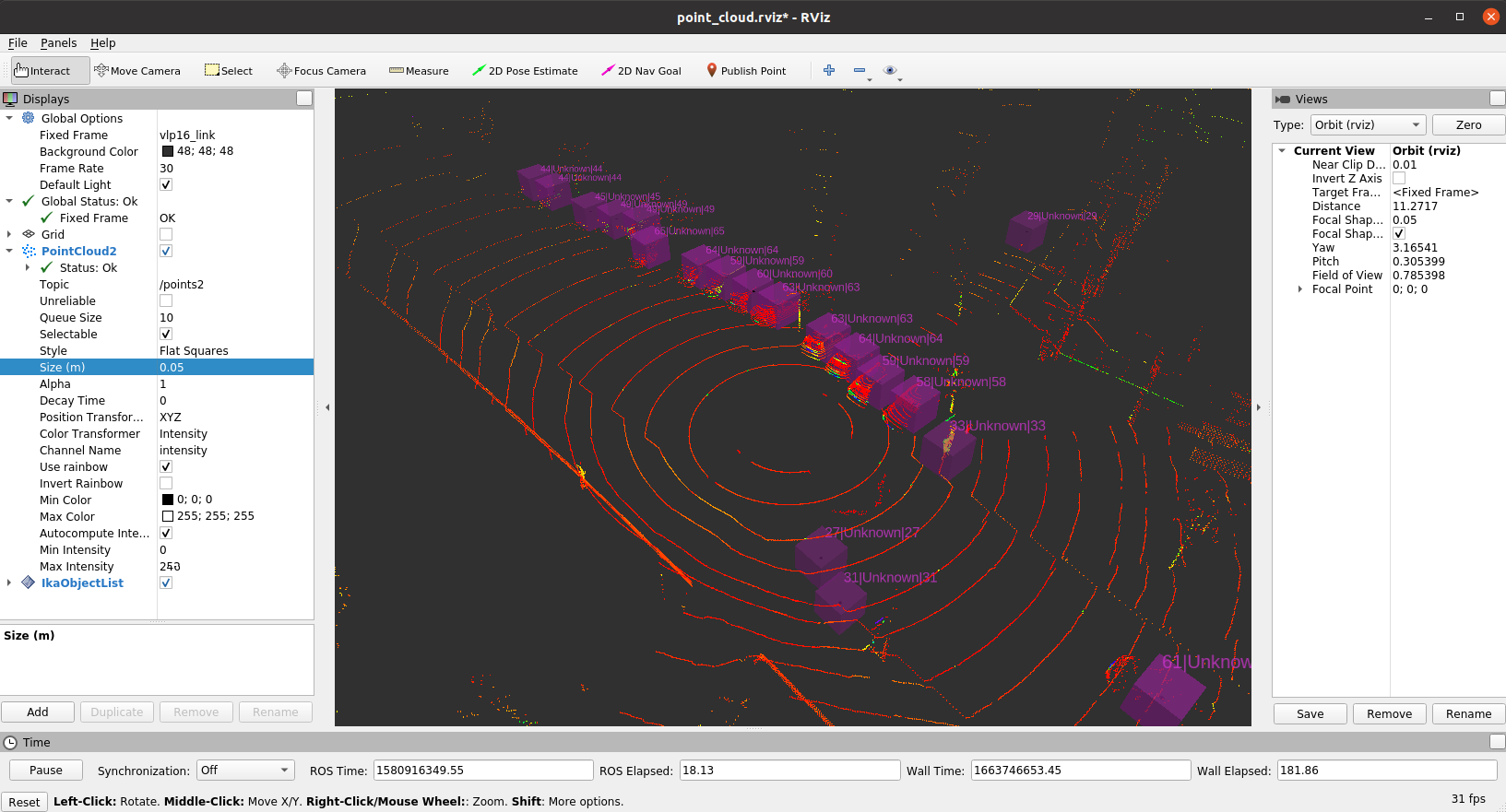Collapse the Global Status tree node
Image resolution: width=1506 pixels, height=812 pixels.
pos(9,201)
